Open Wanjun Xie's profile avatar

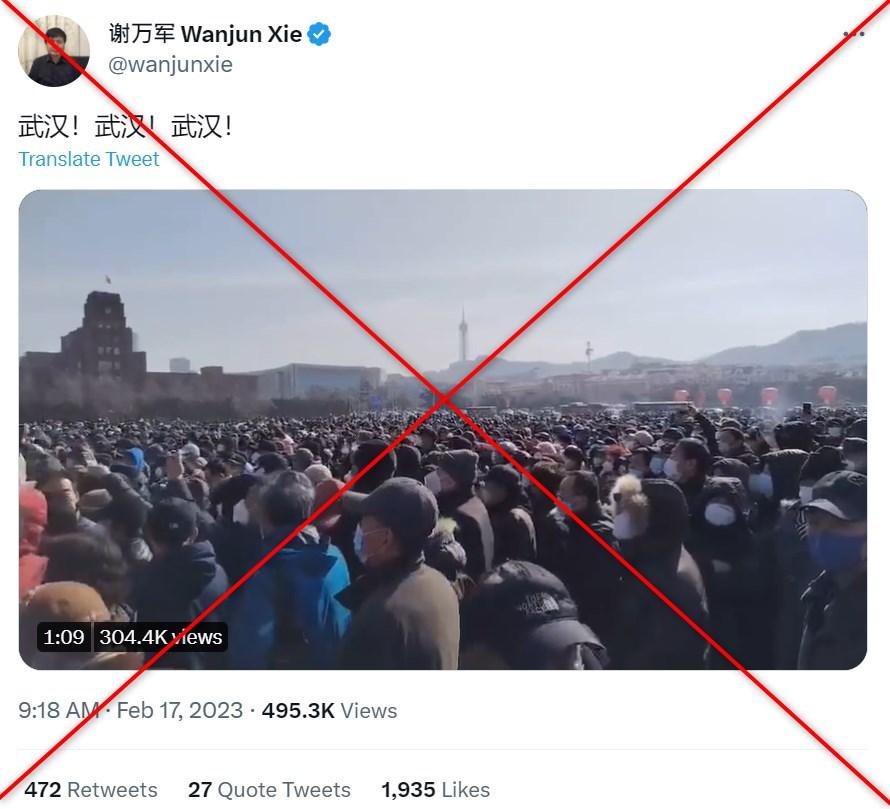[x=54, y=50]
